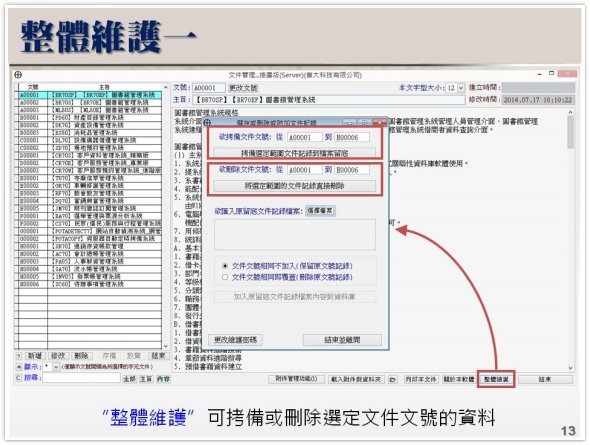Click the 新增 button under document list
The height and width of the screenshot is (445, 590).
(35, 355)
